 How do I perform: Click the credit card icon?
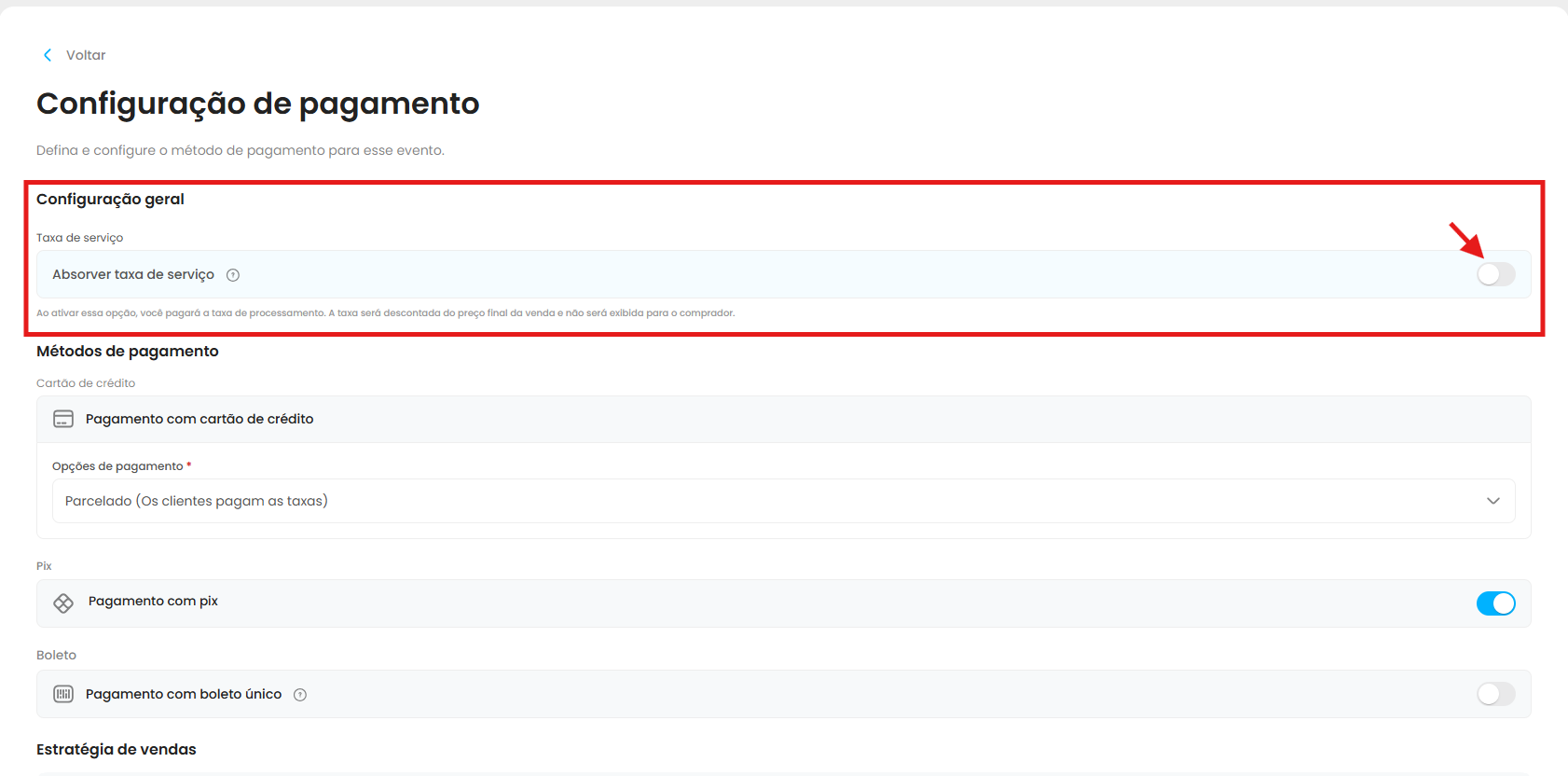(63, 419)
